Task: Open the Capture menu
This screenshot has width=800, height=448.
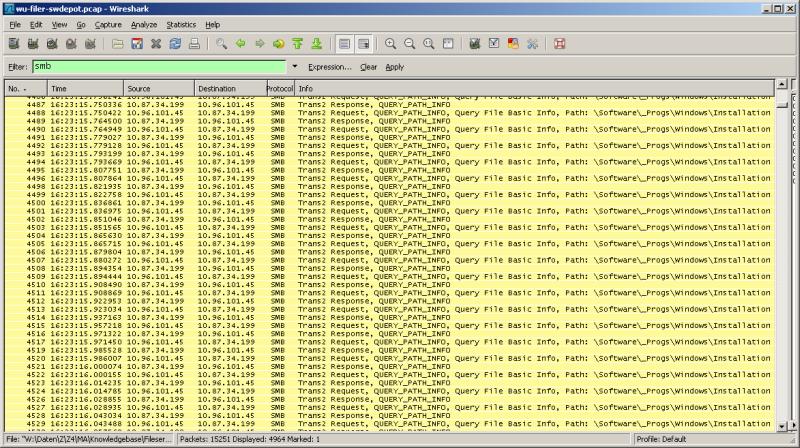Action: (108, 24)
